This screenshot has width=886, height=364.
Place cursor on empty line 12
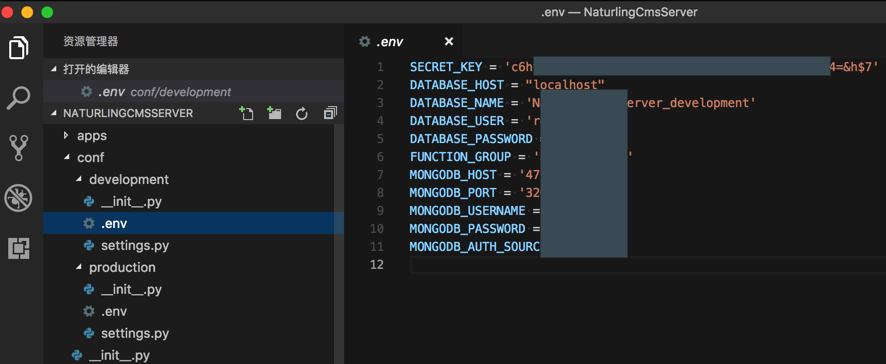click(x=648, y=265)
